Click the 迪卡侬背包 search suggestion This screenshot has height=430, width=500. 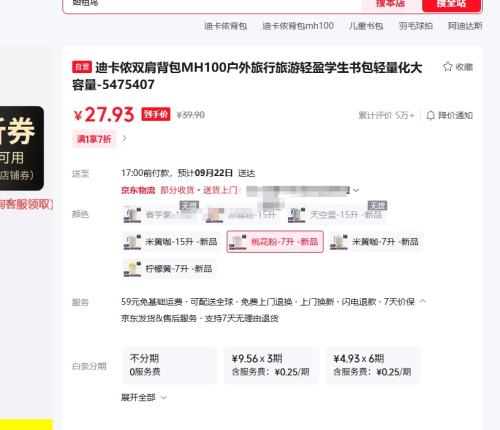point(225,26)
